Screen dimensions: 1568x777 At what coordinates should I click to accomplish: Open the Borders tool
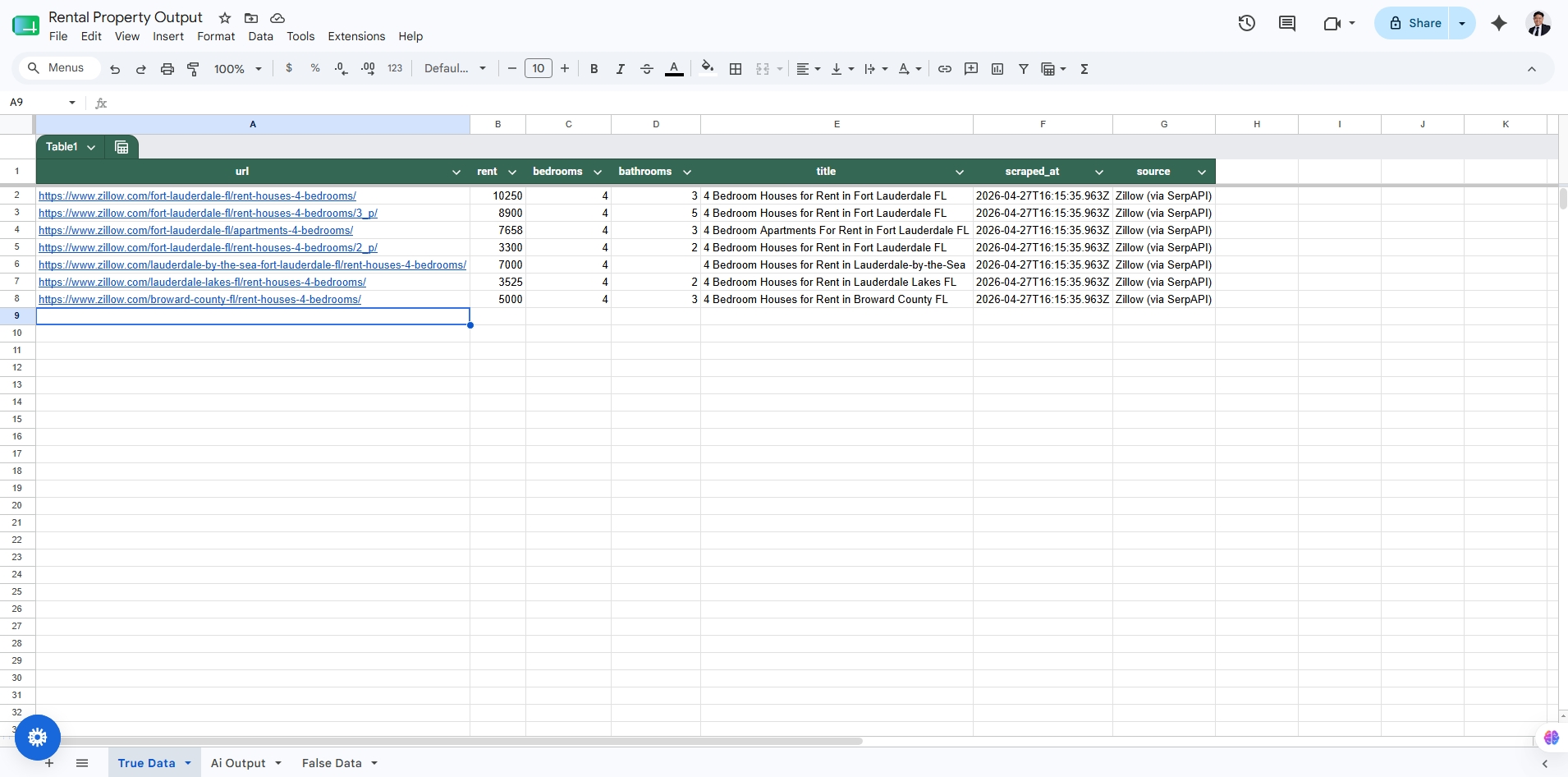coord(736,69)
